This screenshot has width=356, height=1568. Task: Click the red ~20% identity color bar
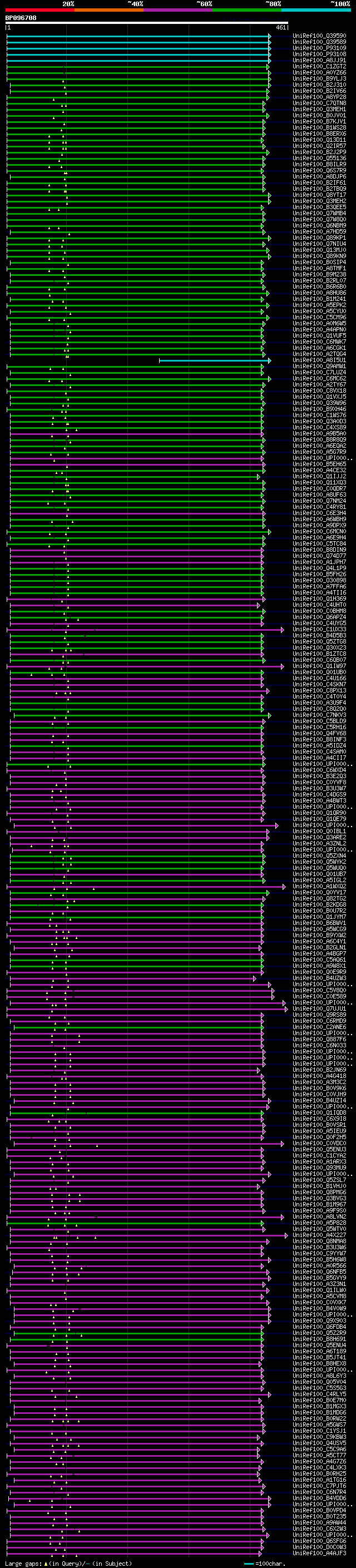[39, 10]
